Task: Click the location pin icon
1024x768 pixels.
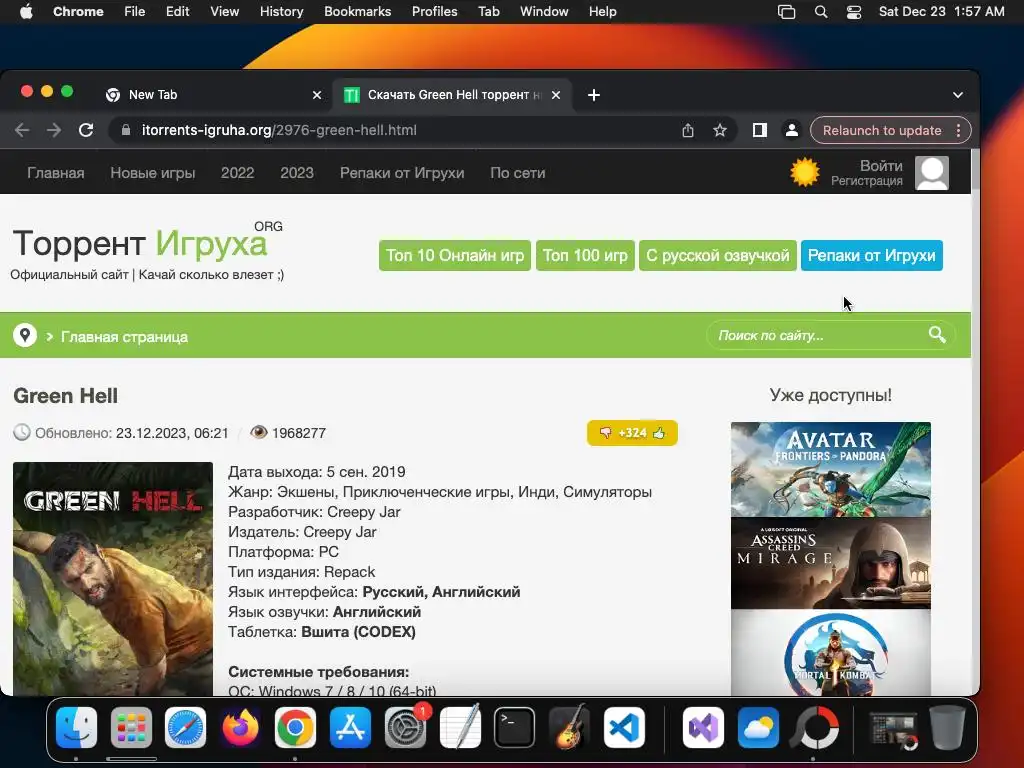Action: tap(25, 336)
